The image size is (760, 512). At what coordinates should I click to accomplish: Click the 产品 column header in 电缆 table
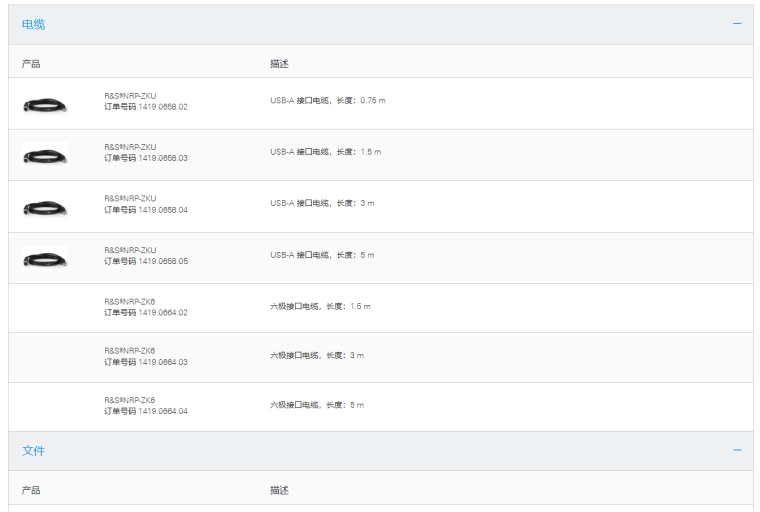[x=31, y=62]
